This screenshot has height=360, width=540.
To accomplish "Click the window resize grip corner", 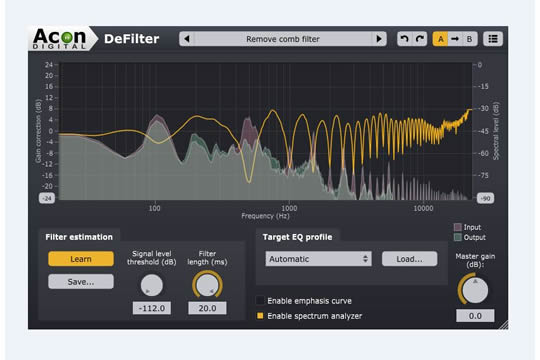I will [503, 325].
